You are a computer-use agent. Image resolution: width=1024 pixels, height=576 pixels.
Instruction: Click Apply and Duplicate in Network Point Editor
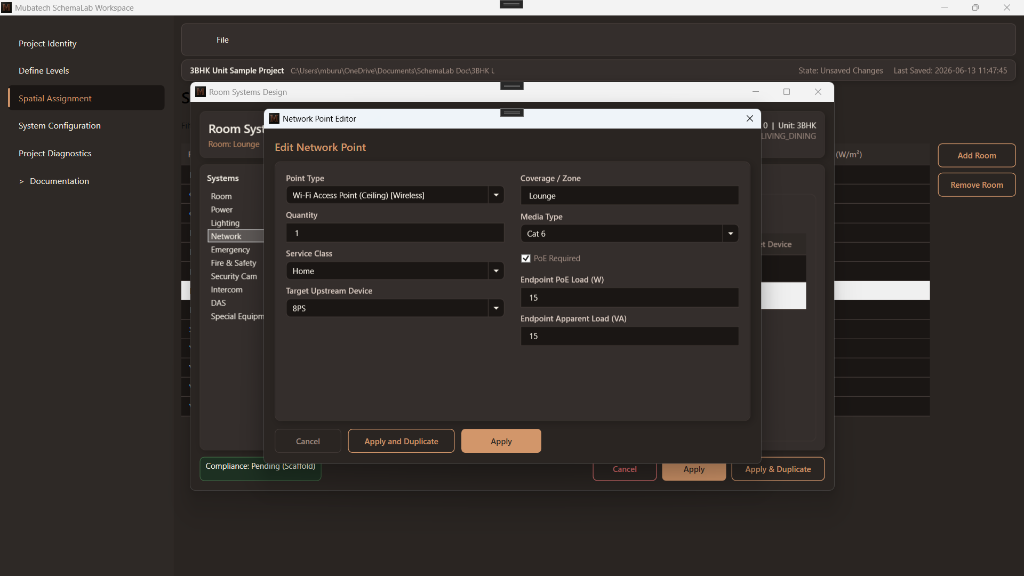(401, 441)
